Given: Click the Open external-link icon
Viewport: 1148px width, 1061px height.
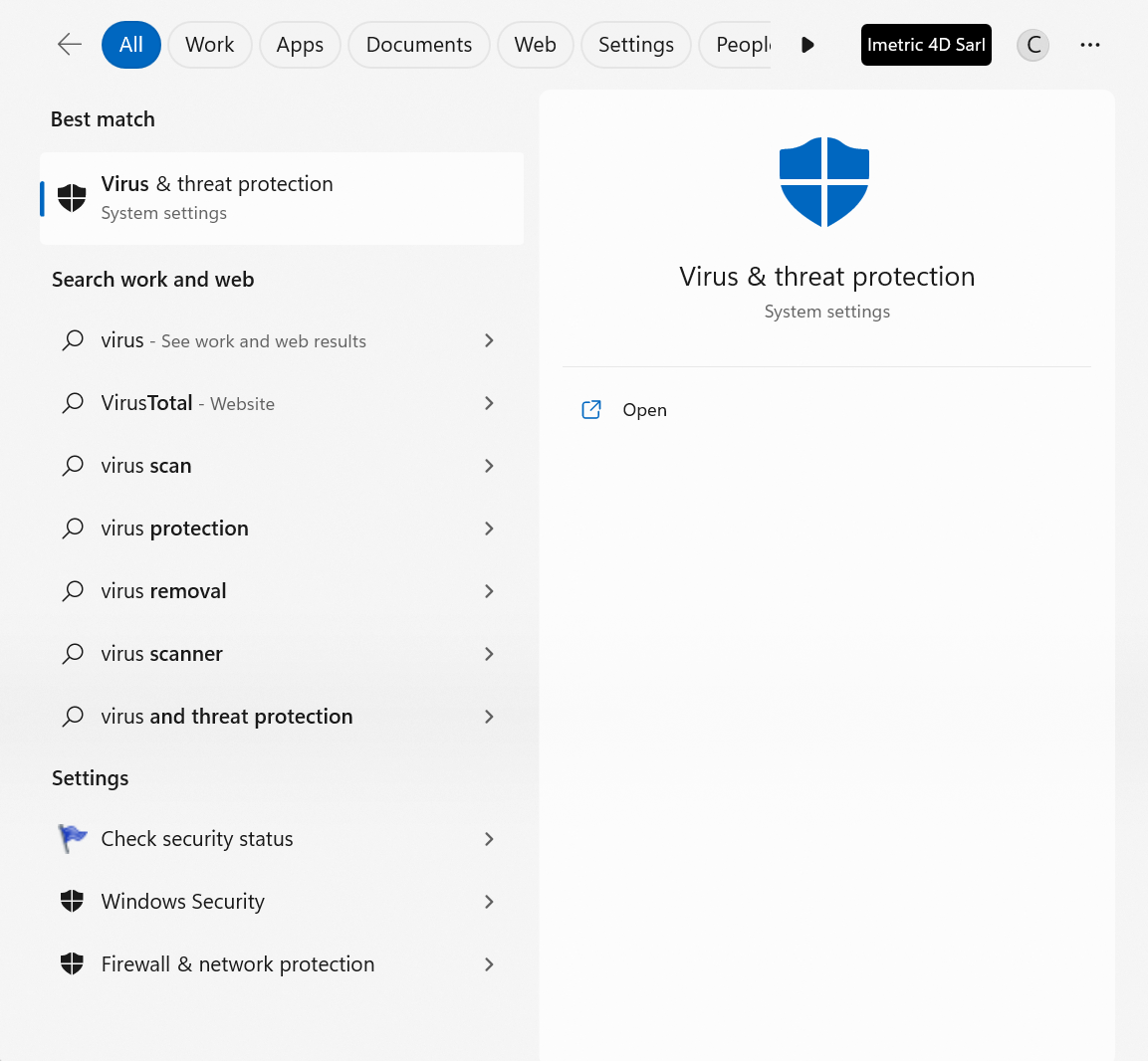Looking at the screenshot, I should (x=591, y=410).
